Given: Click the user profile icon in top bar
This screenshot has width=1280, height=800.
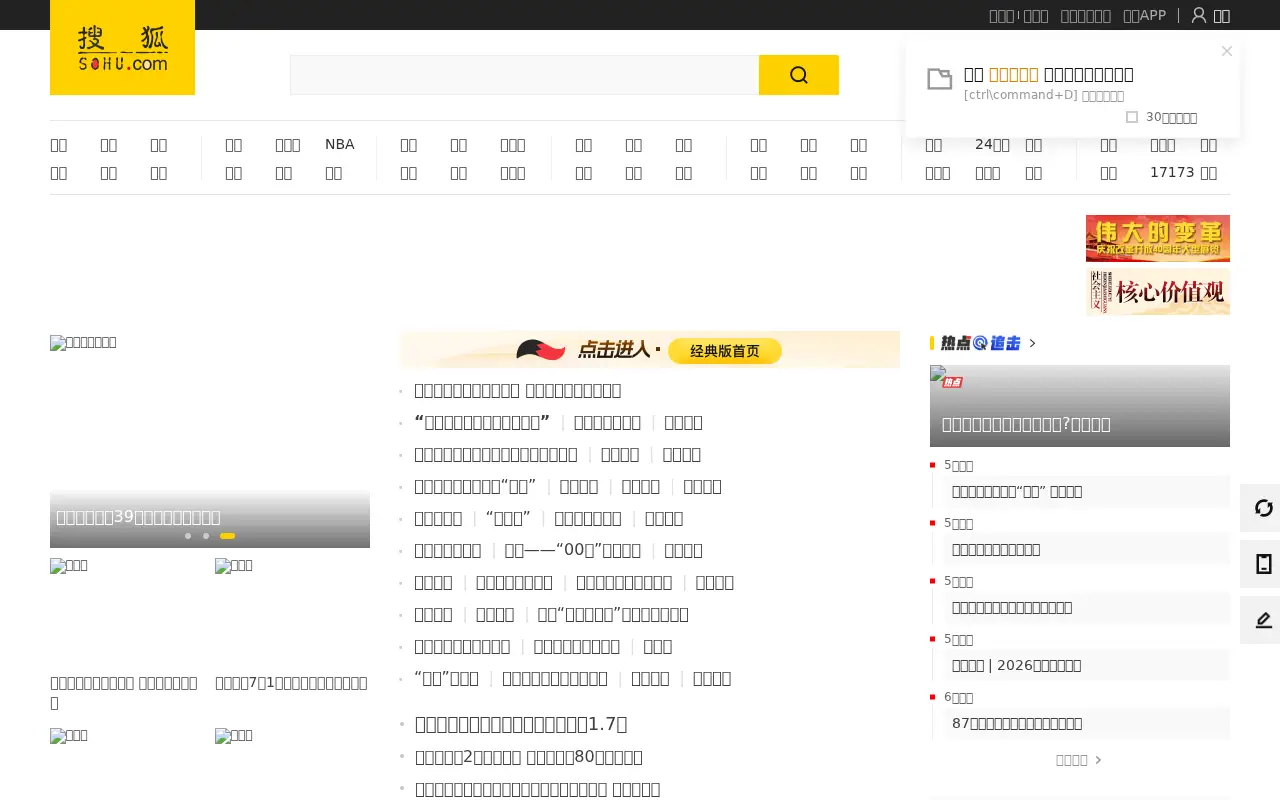Looking at the screenshot, I should (x=1199, y=15).
